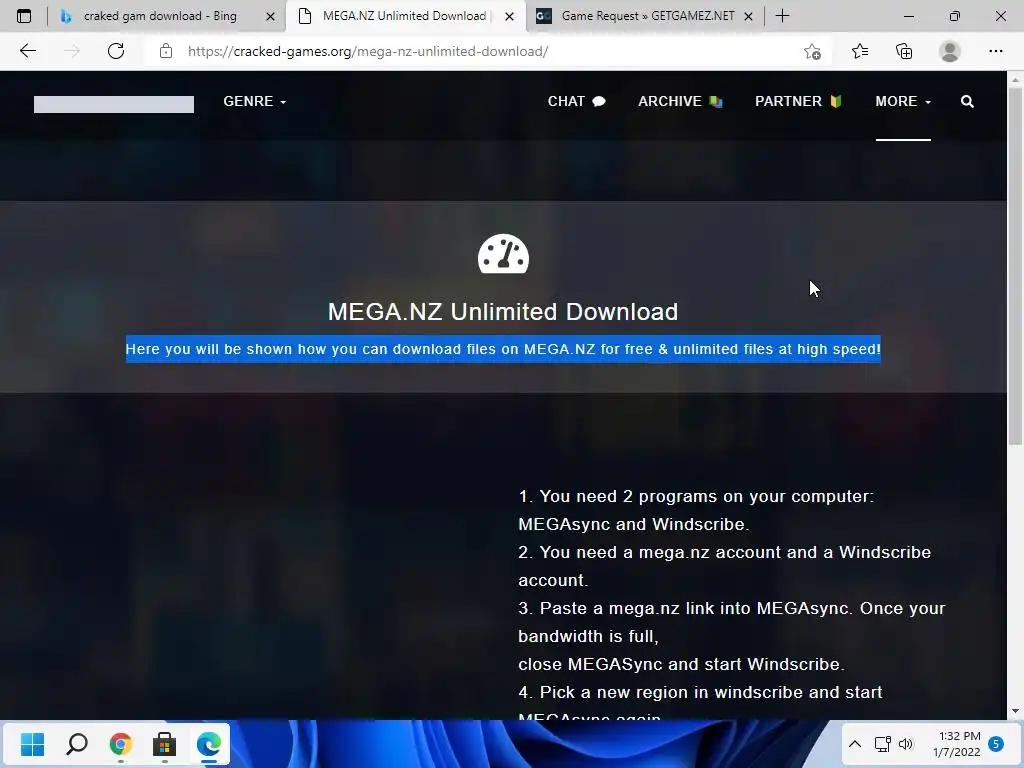Click step 4 about picking new region
The width and height of the screenshot is (1024, 768).
tap(700, 704)
